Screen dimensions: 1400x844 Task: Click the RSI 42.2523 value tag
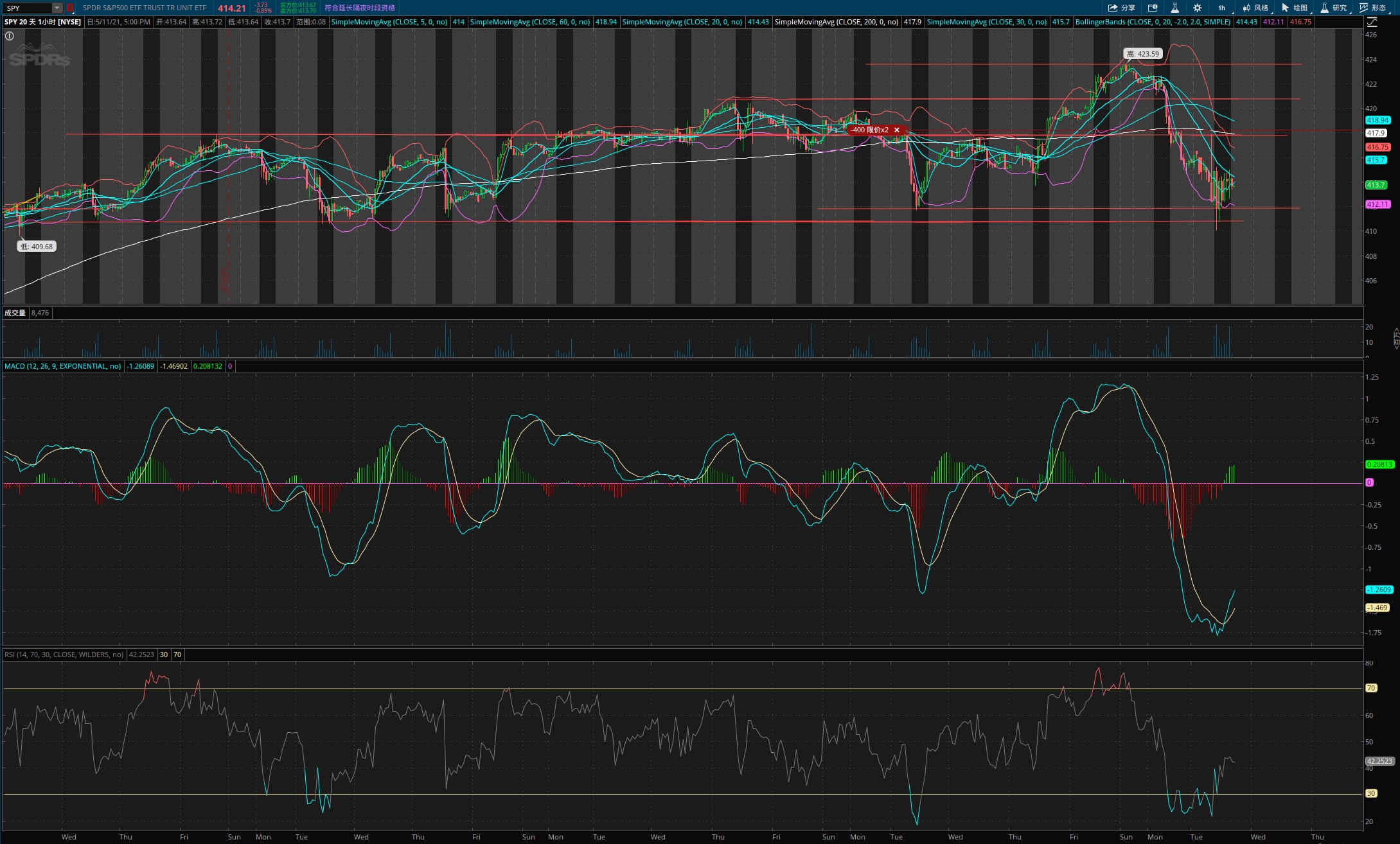pyautogui.click(x=1379, y=761)
